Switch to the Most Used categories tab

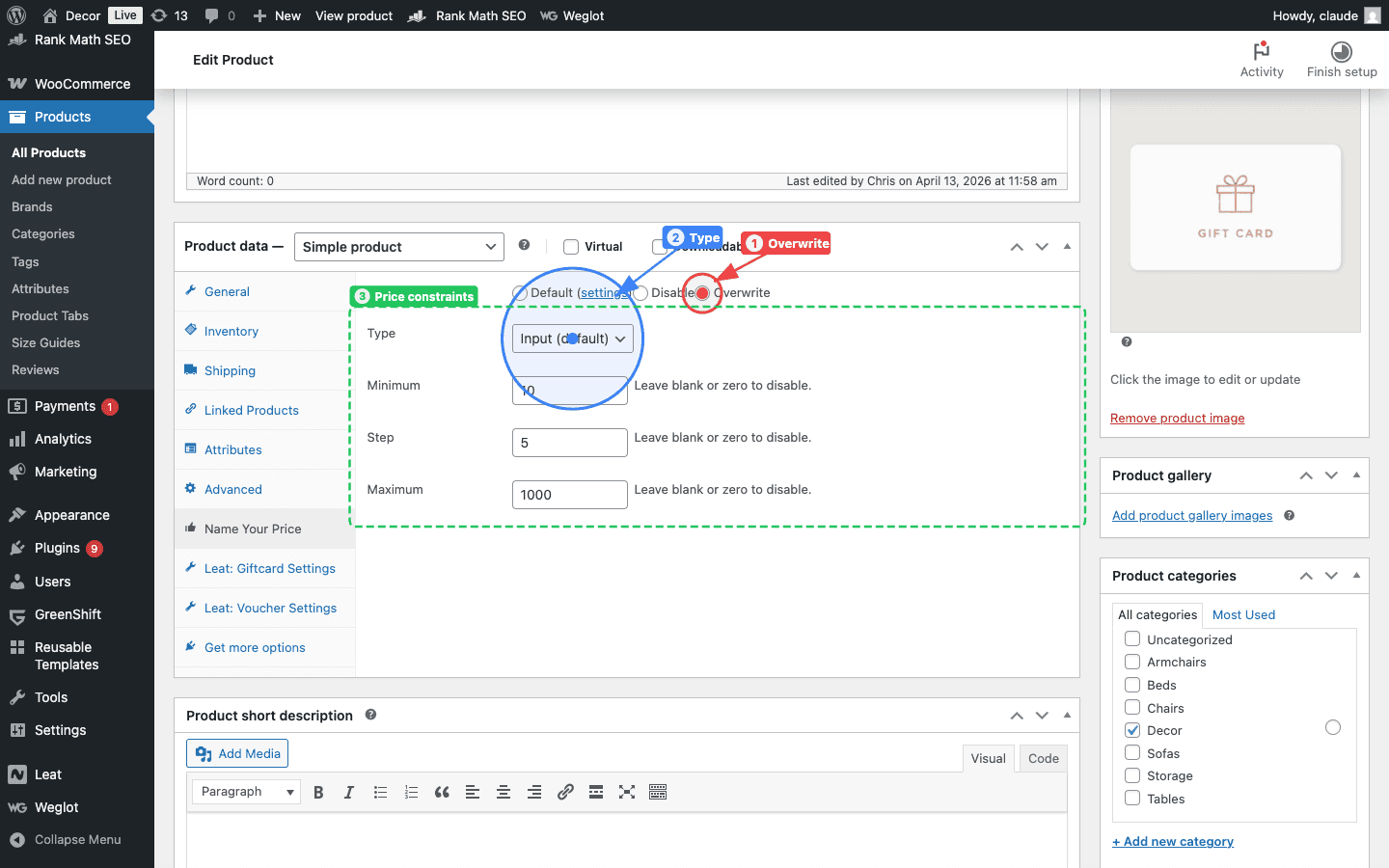click(1243, 614)
